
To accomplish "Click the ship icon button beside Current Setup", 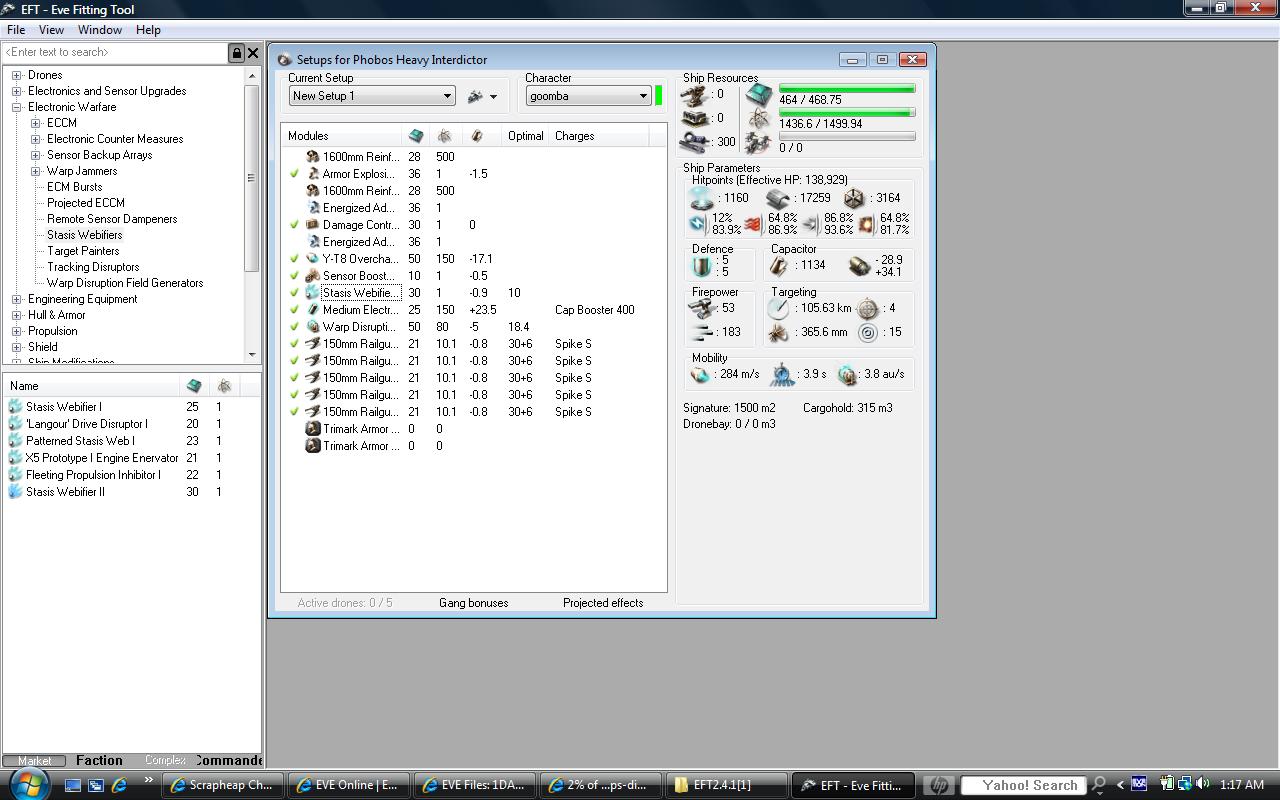I will click(475, 96).
